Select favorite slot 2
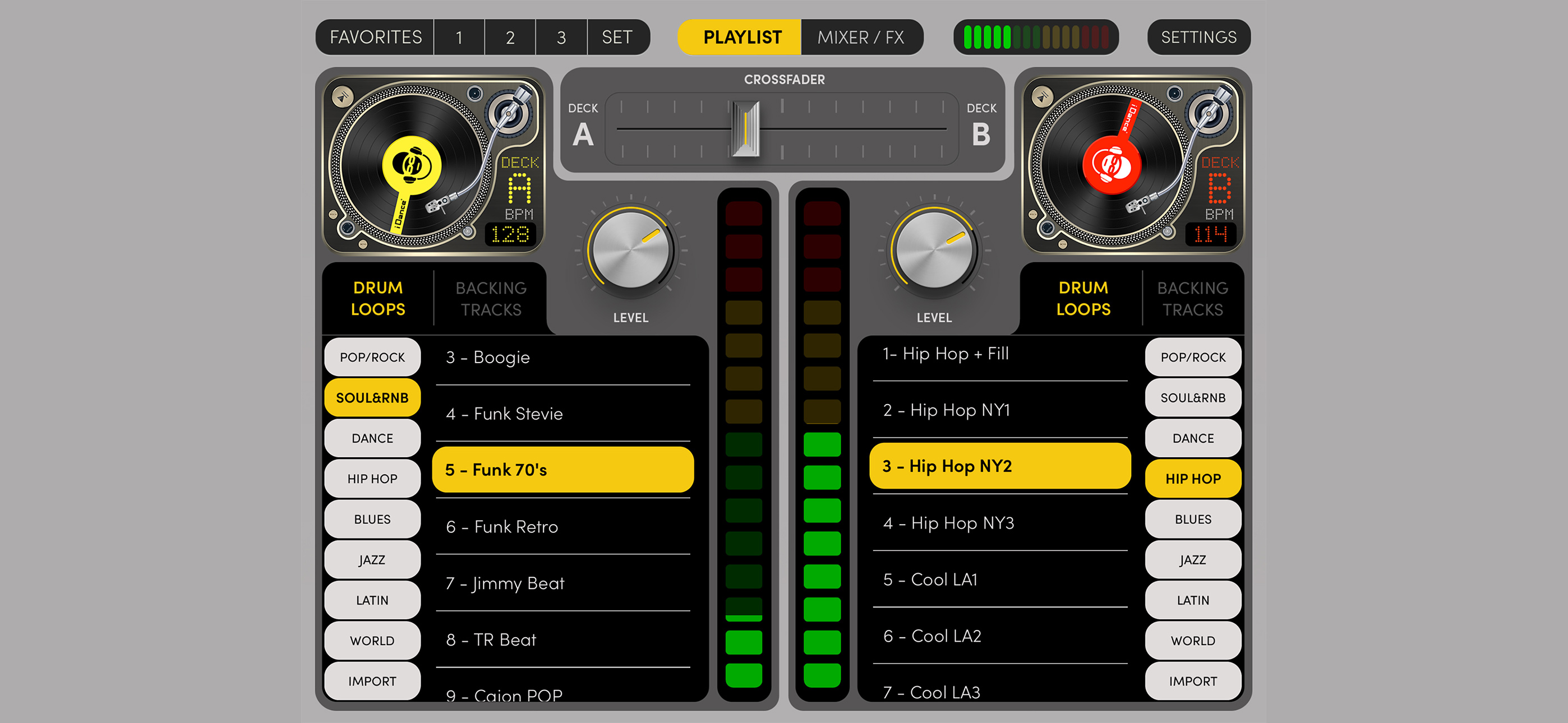The width and height of the screenshot is (1568, 723). 510,37
